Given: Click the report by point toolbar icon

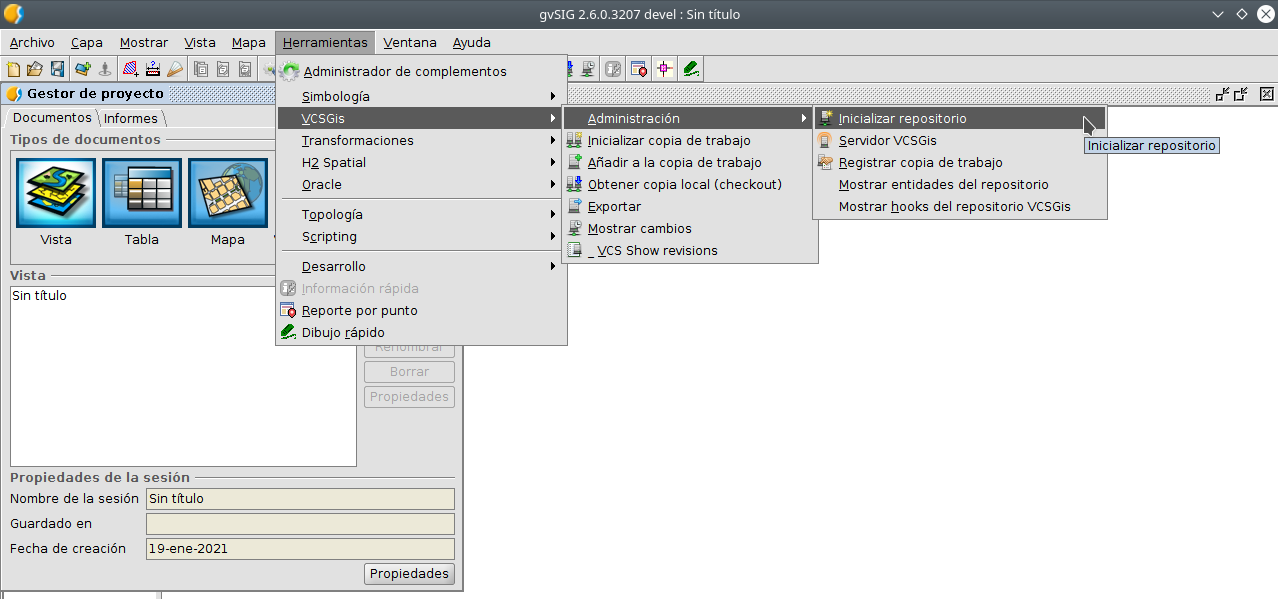Looking at the screenshot, I should pos(638,69).
